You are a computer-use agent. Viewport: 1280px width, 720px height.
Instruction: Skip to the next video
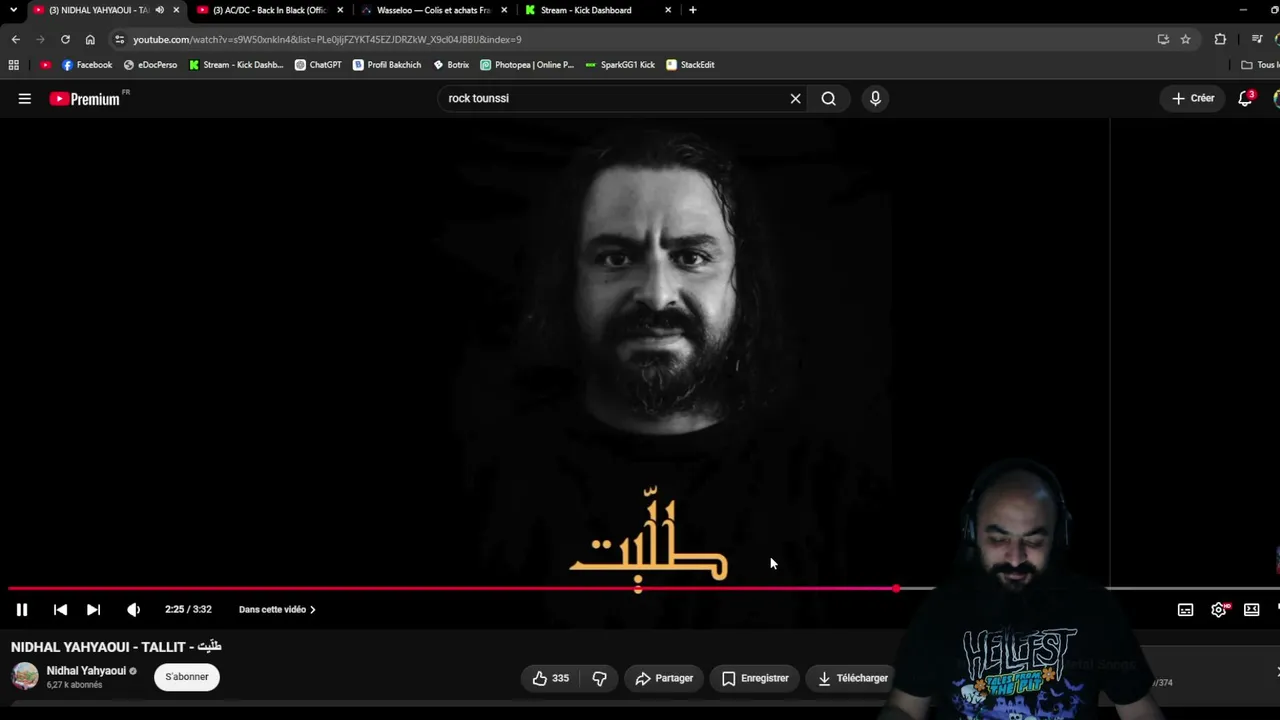point(93,609)
